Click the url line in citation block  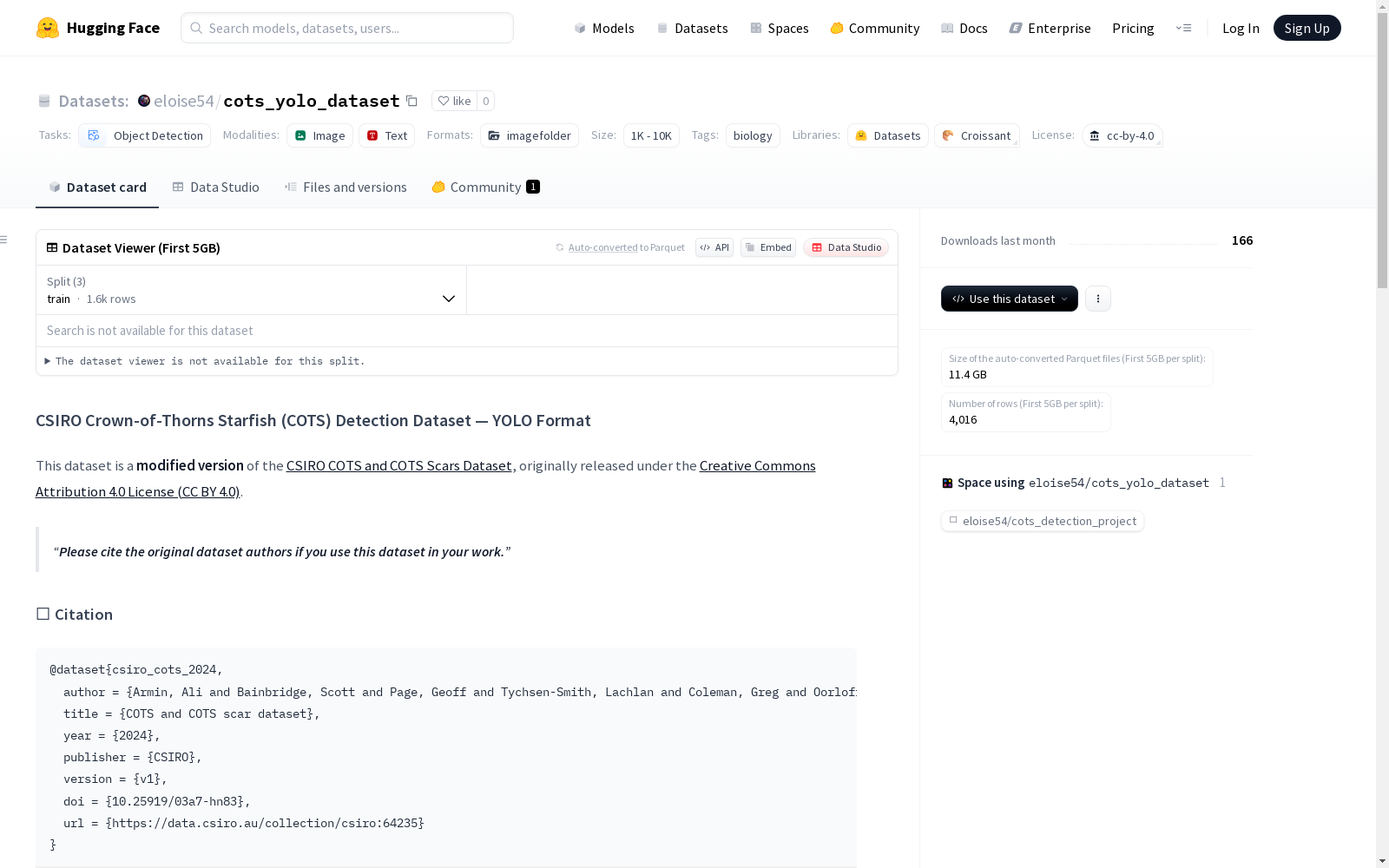click(244, 823)
